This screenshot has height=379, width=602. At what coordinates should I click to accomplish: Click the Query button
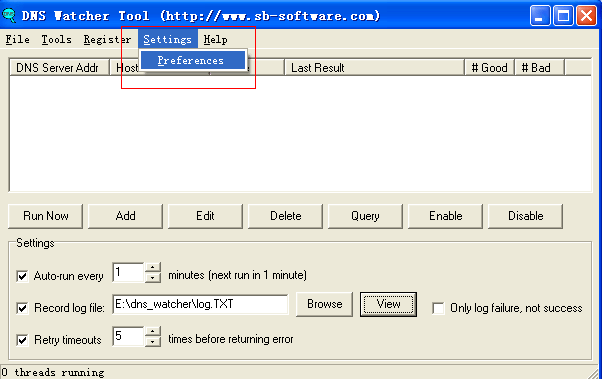point(366,216)
